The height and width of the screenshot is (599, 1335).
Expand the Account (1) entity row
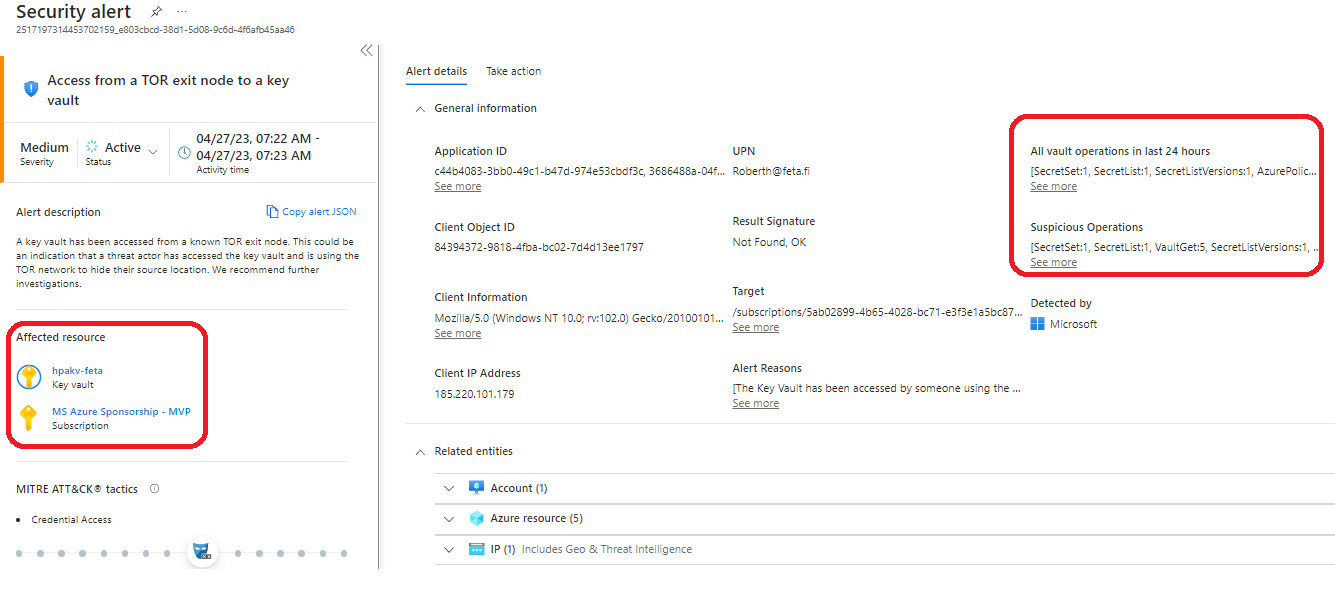point(449,488)
